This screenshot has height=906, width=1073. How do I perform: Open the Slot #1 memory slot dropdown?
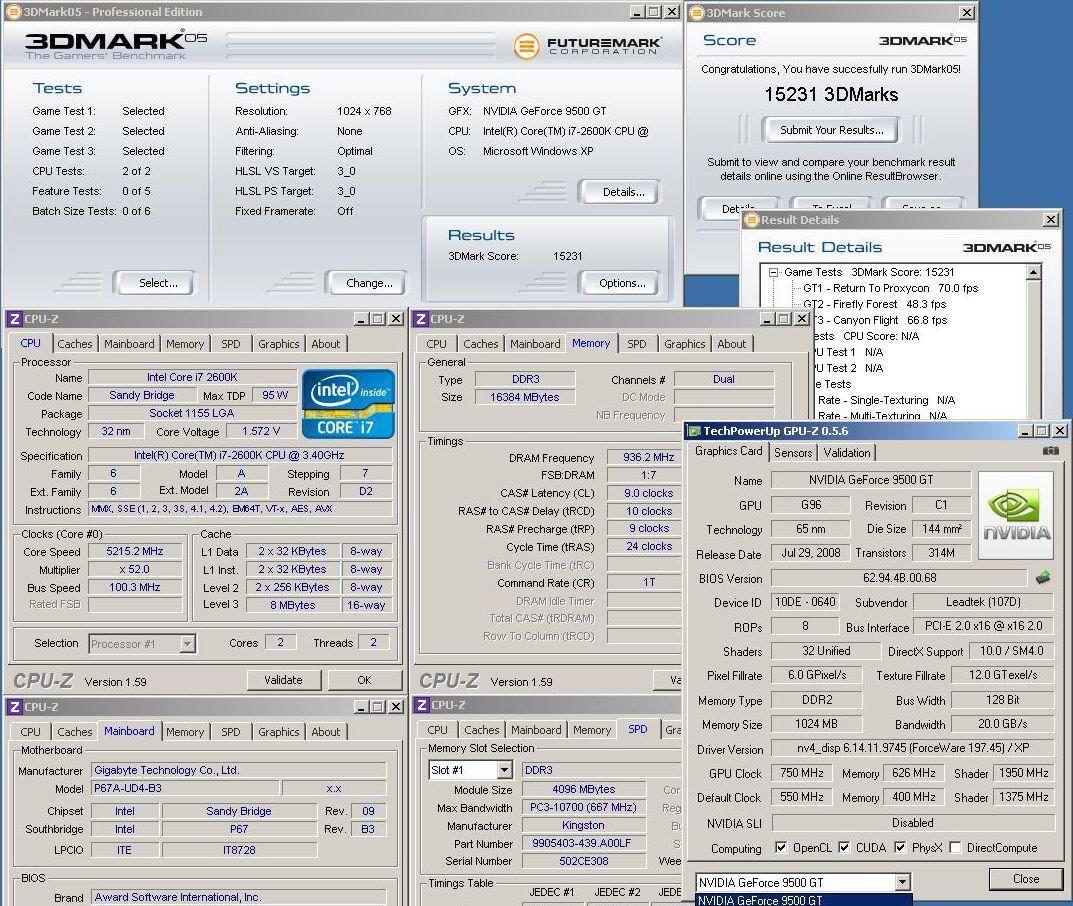[x=504, y=770]
